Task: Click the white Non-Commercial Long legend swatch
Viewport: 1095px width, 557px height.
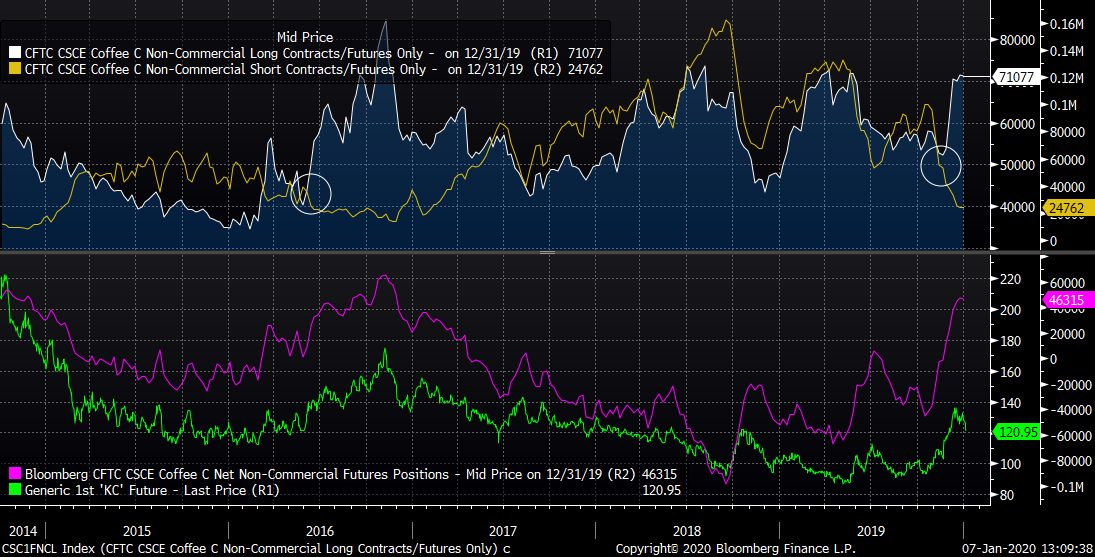Action: pyautogui.click(x=15, y=53)
